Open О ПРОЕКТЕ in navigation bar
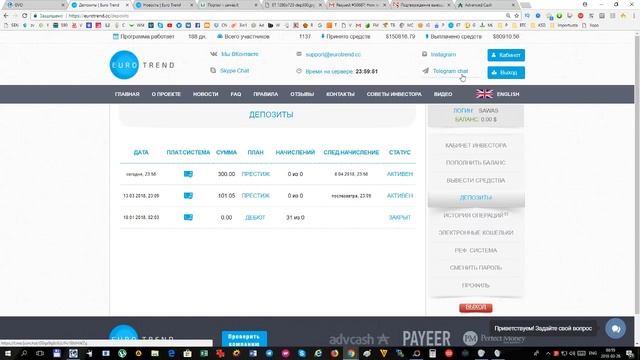640x360 pixels. (x=166, y=94)
